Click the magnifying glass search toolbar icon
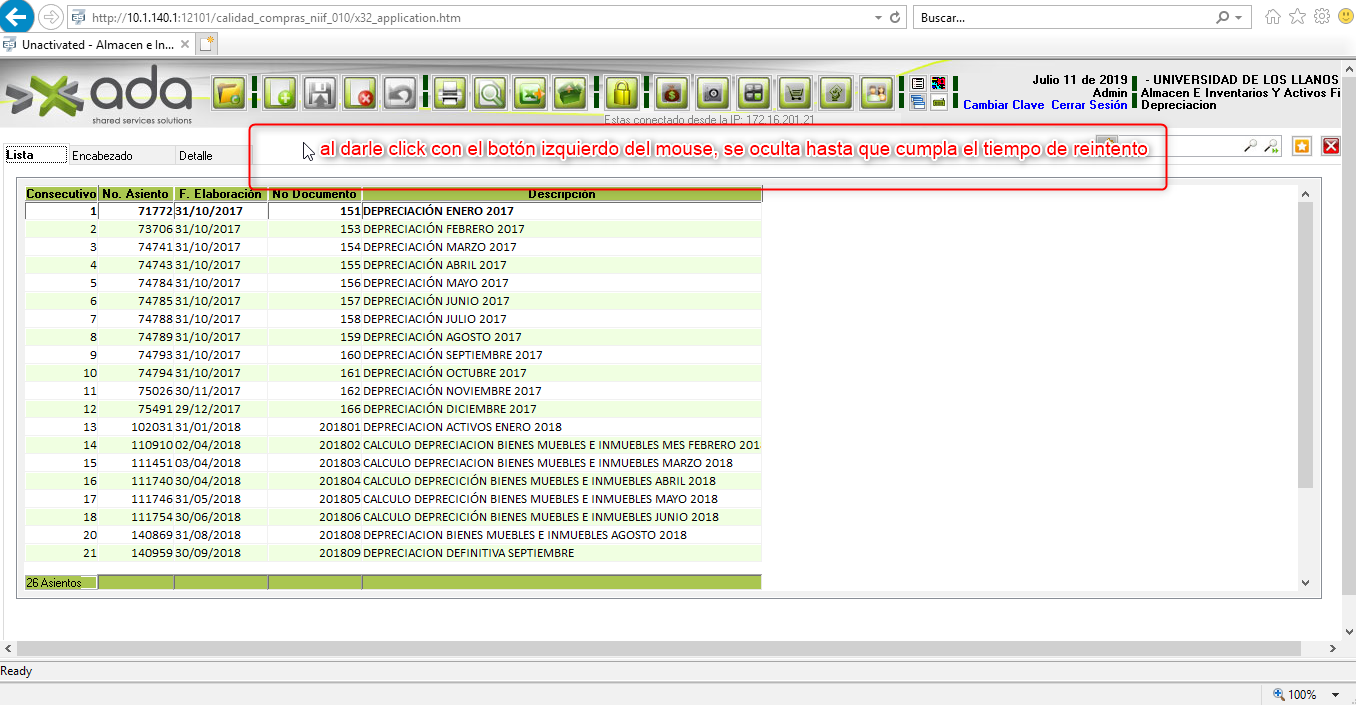1356x705 pixels. coord(490,93)
